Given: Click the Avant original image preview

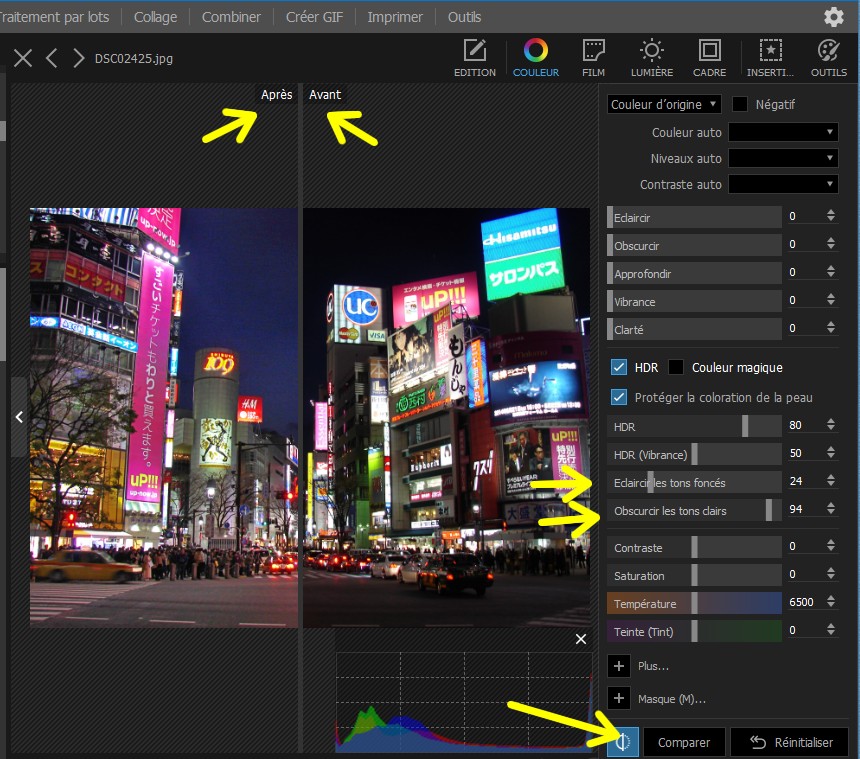Looking at the screenshot, I should 447,418.
